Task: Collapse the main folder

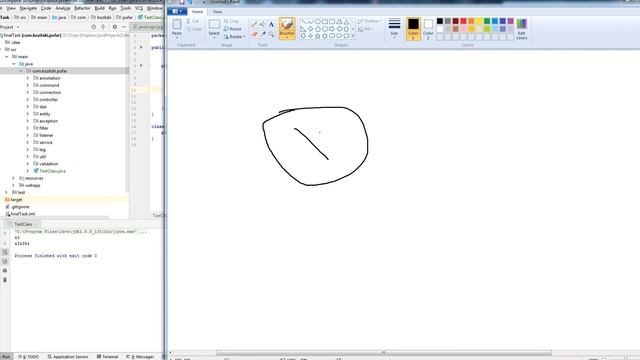Action: (7, 57)
